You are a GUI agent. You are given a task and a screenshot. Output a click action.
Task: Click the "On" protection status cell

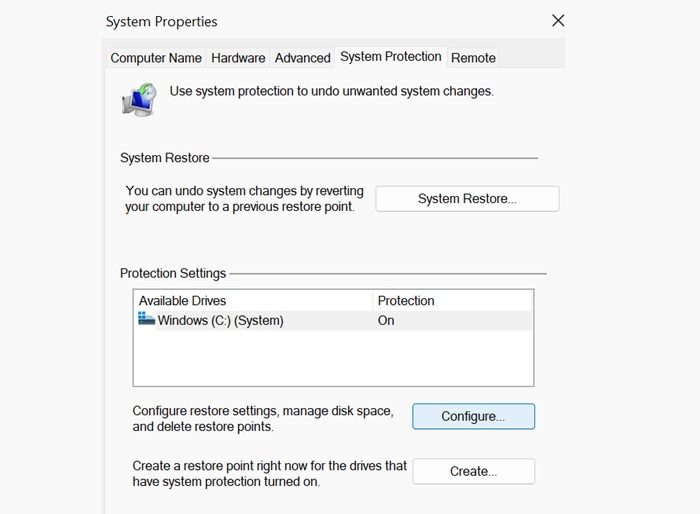(386, 321)
